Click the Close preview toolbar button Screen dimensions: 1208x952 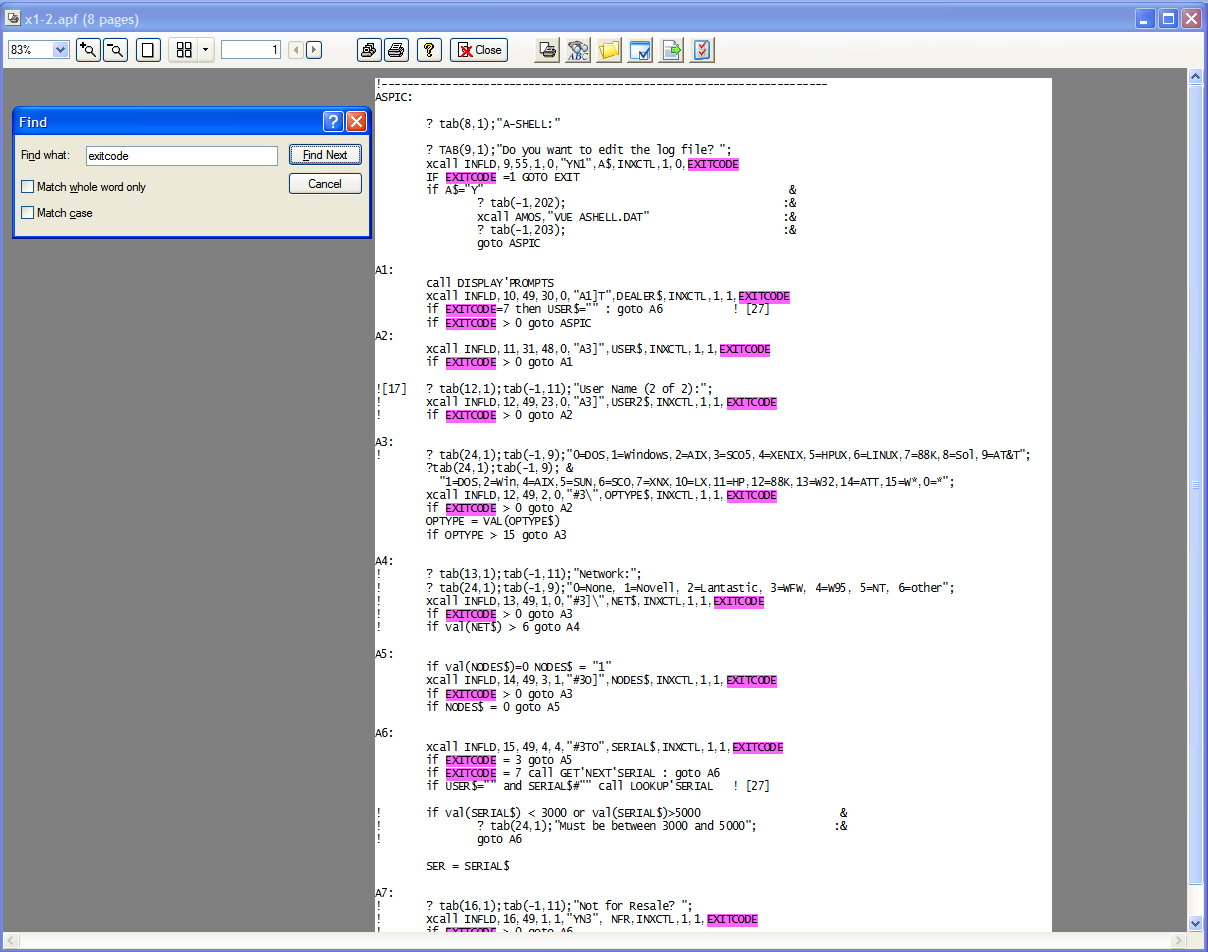(x=479, y=50)
